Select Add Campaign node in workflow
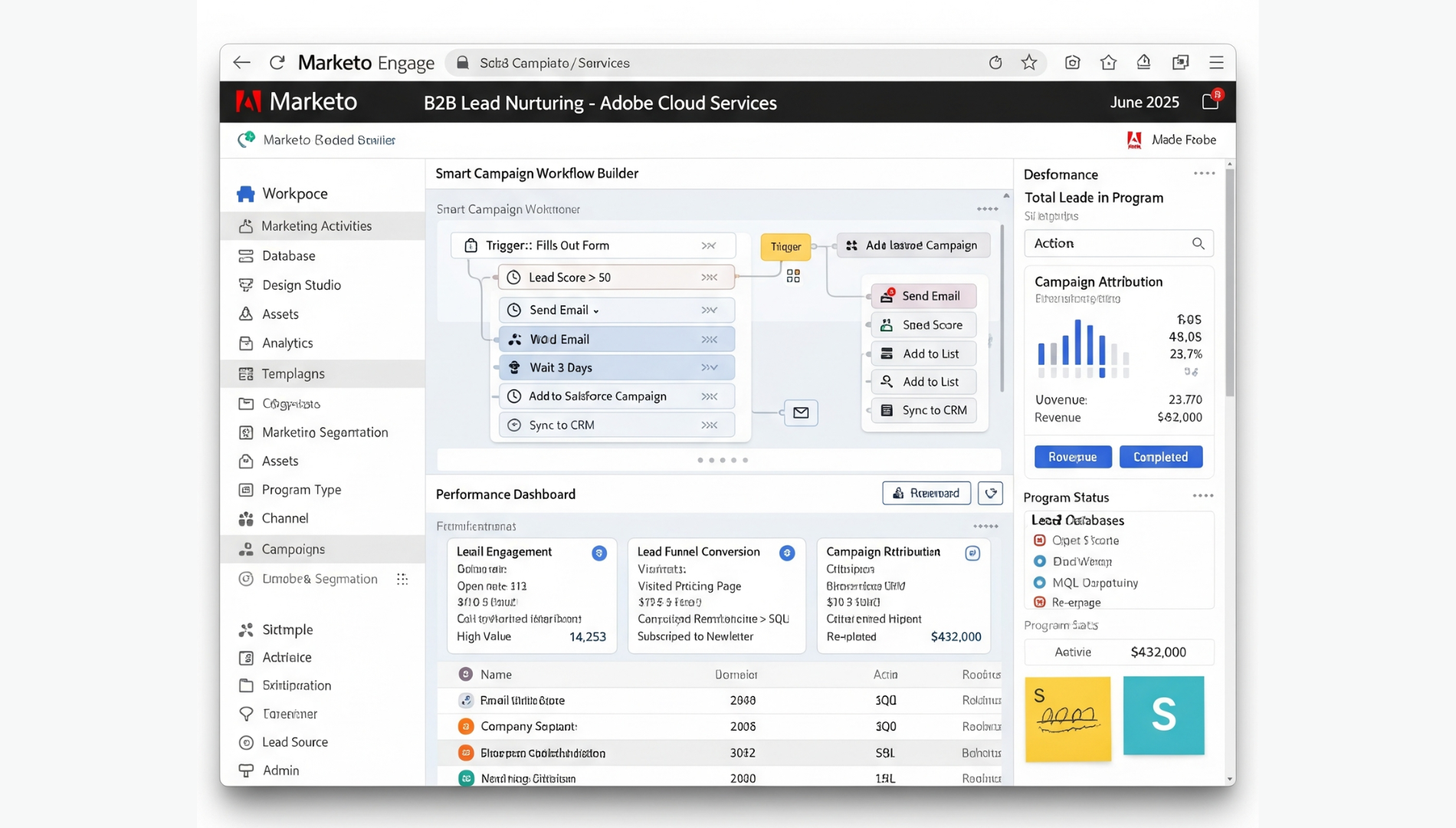The width and height of the screenshot is (1456, 828). (913, 245)
